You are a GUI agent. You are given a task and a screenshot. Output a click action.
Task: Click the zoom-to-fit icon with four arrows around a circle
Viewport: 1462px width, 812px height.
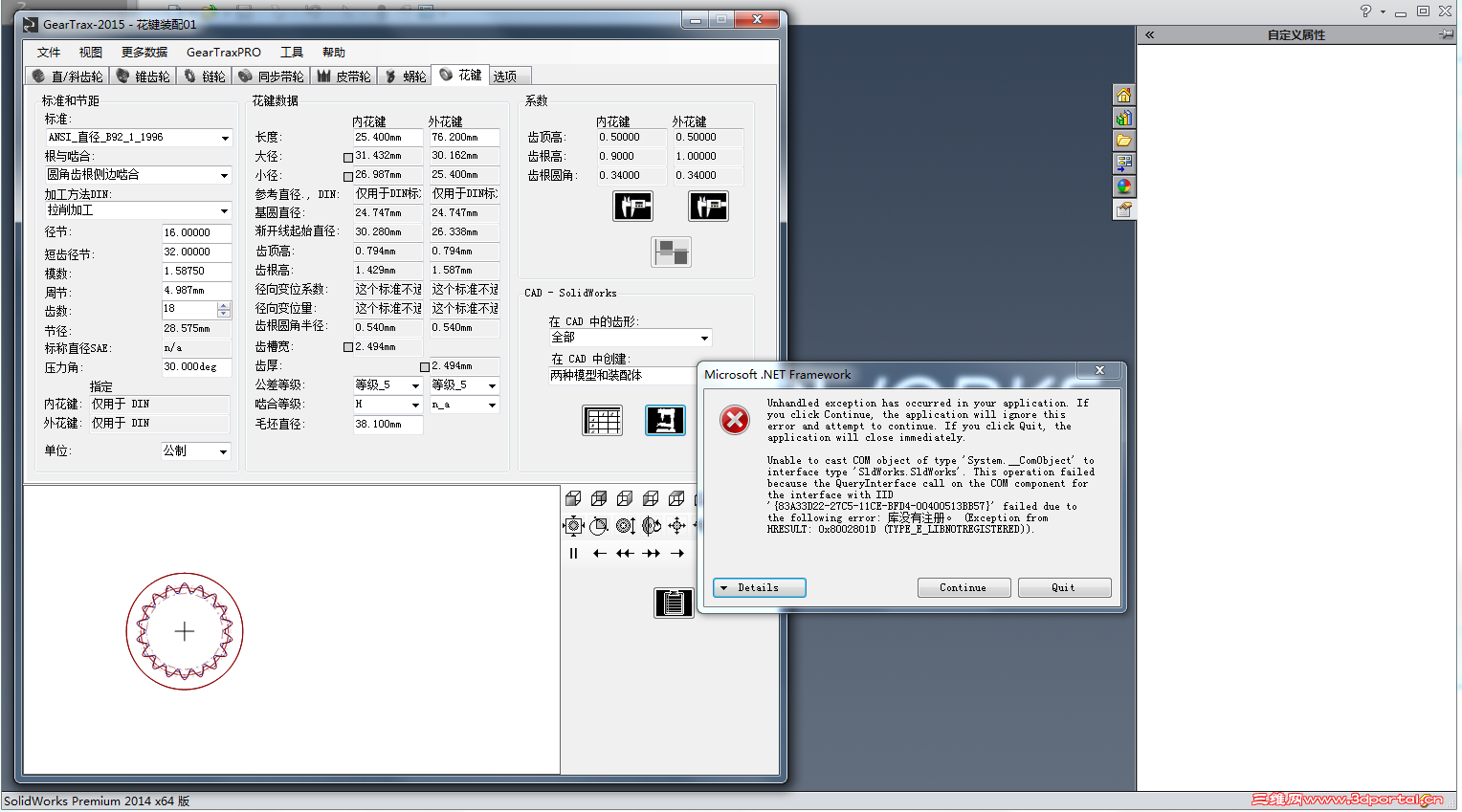tap(573, 525)
